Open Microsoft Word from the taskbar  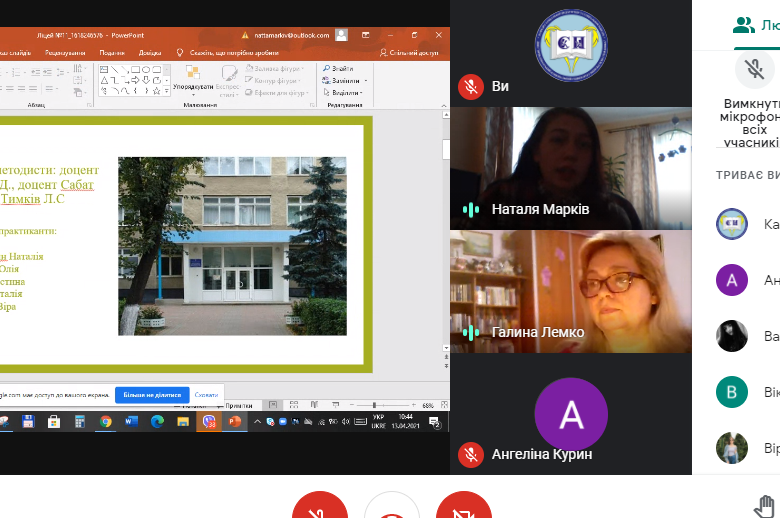(131, 422)
